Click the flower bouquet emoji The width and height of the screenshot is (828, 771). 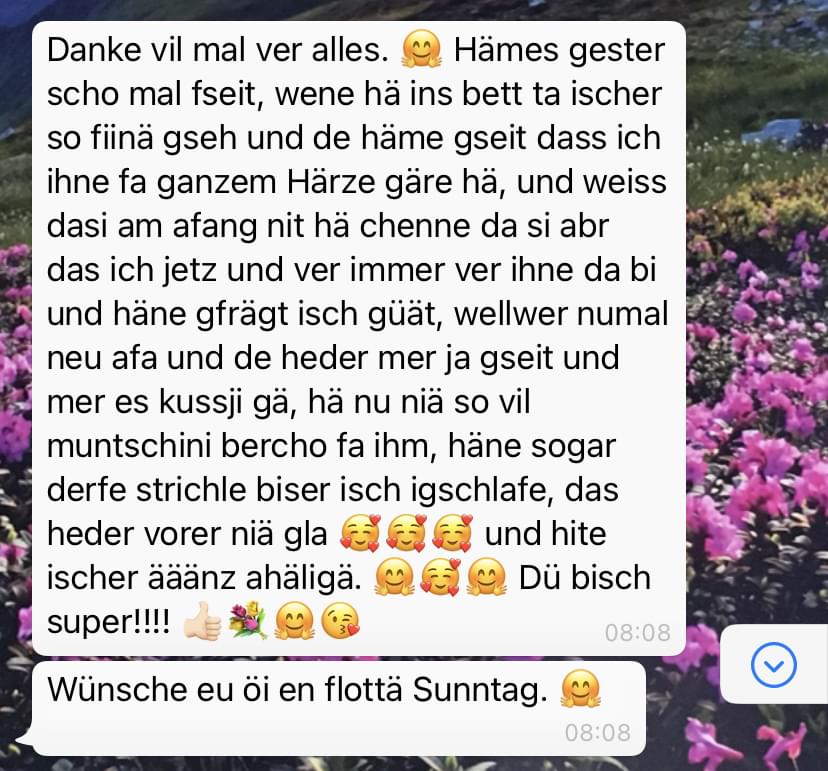click(248, 620)
